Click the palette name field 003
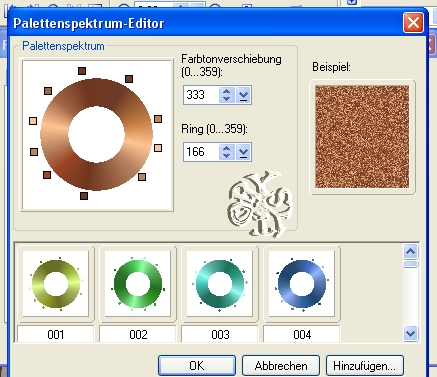Screen dimensions: 437x377 pos(220,334)
